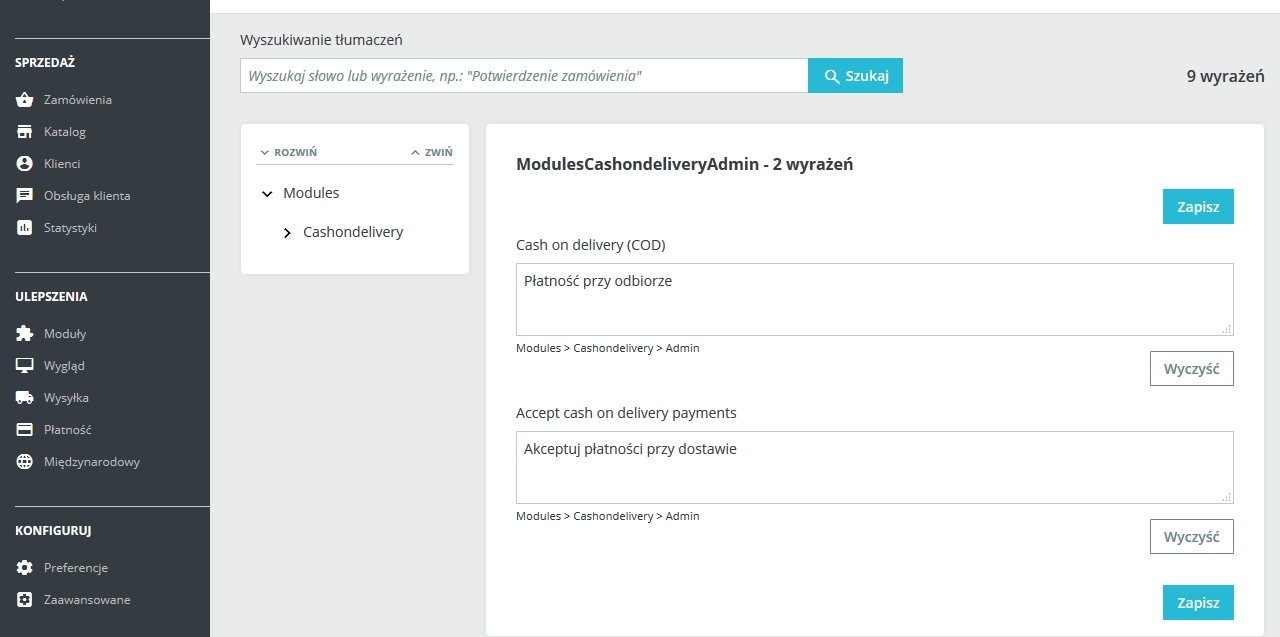Click the Międzynarodowy globe icon

pos(25,462)
